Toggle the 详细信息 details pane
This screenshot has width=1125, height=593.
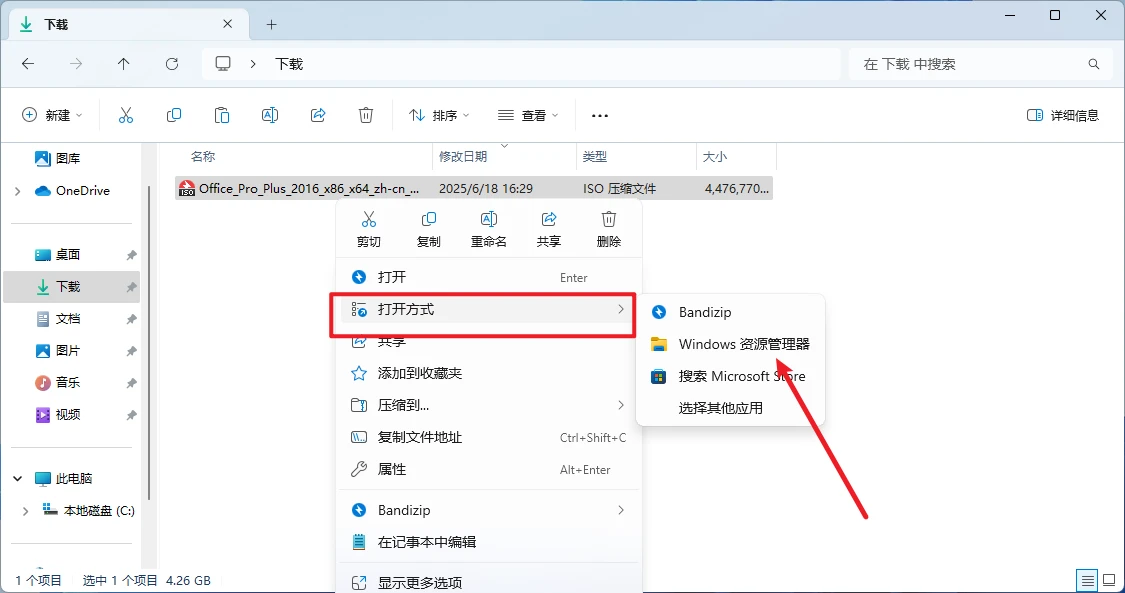click(x=1063, y=115)
